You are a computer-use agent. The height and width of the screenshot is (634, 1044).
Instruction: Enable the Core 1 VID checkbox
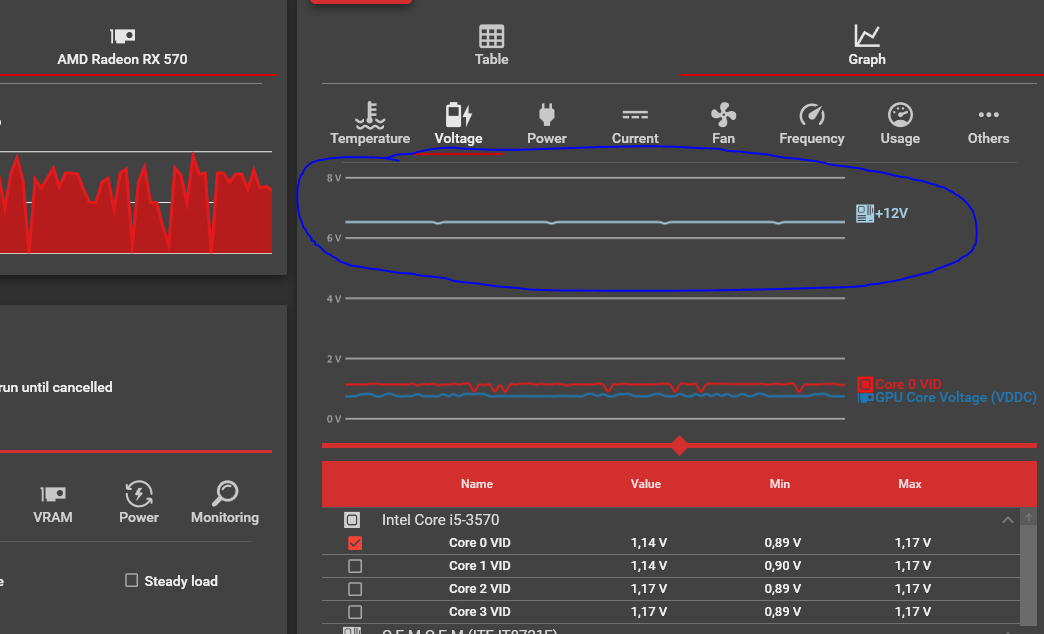coord(355,566)
